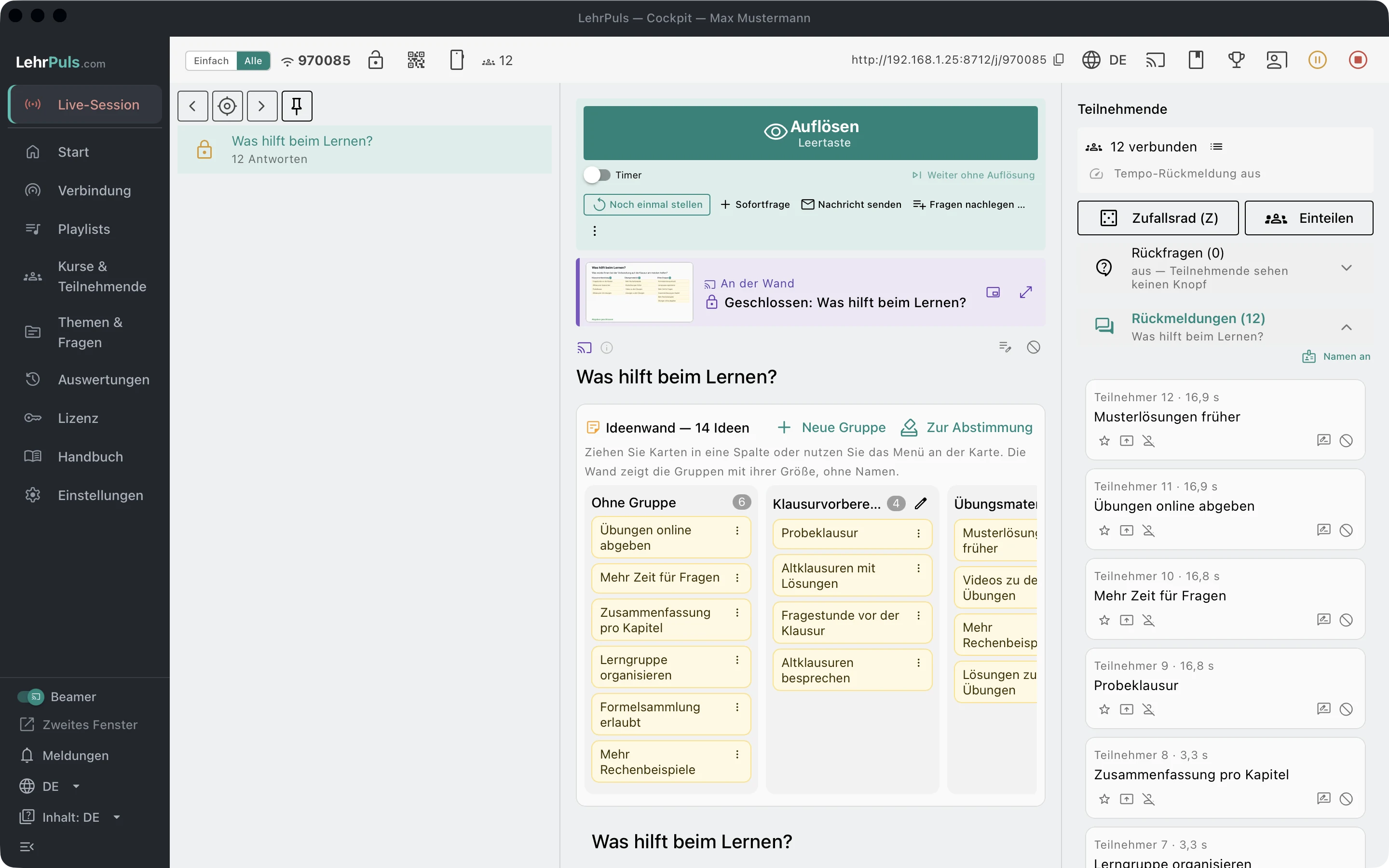Open Themen & Fragen

[x=85, y=332]
